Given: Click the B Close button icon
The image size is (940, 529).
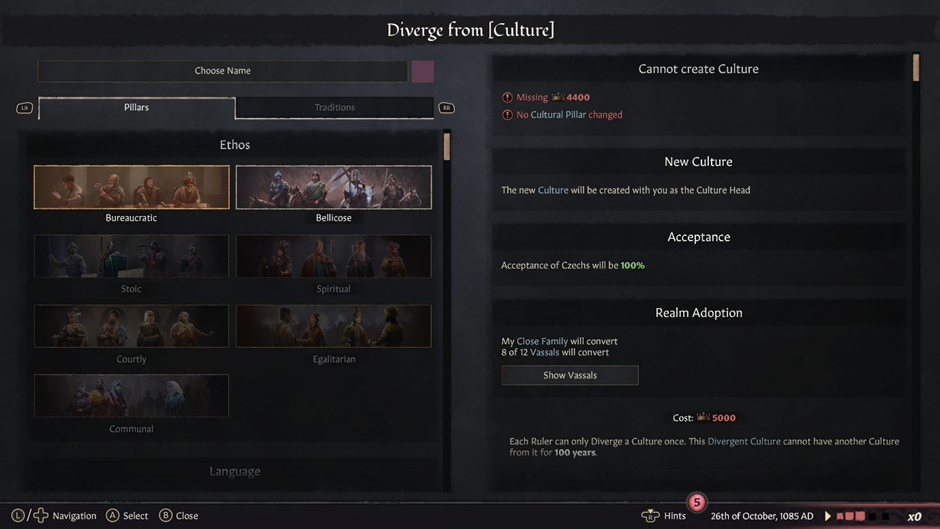Looking at the screenshot, I should click(x=165, y=515).
